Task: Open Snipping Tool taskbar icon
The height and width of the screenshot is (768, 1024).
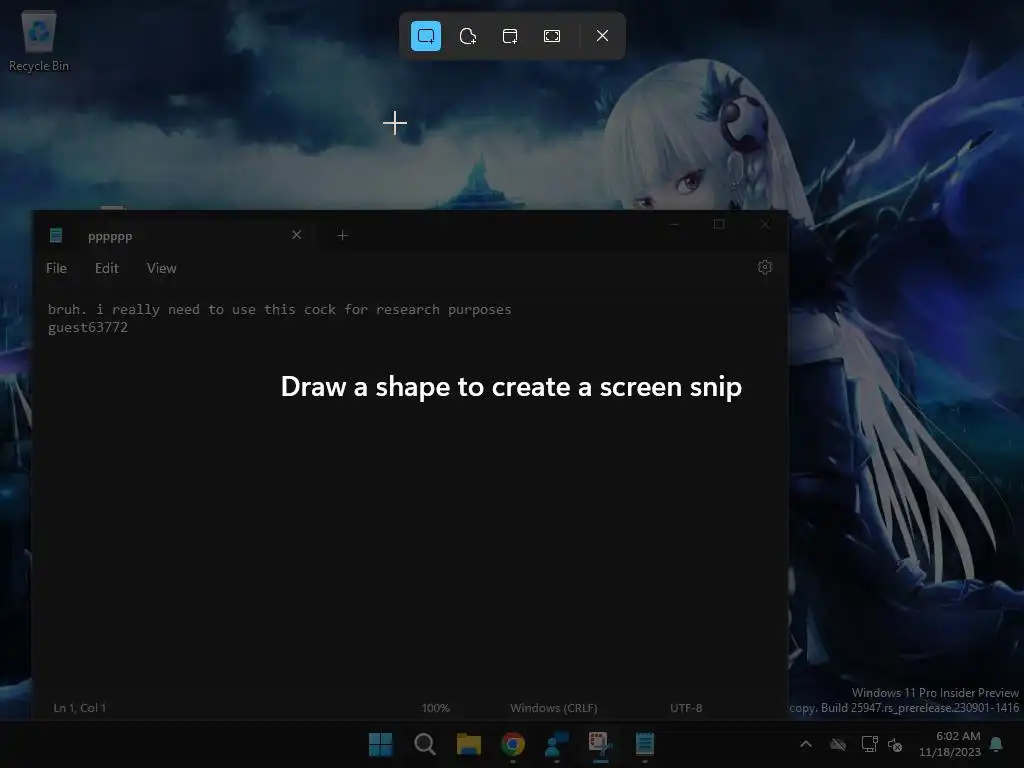Action: coord(601,744)
